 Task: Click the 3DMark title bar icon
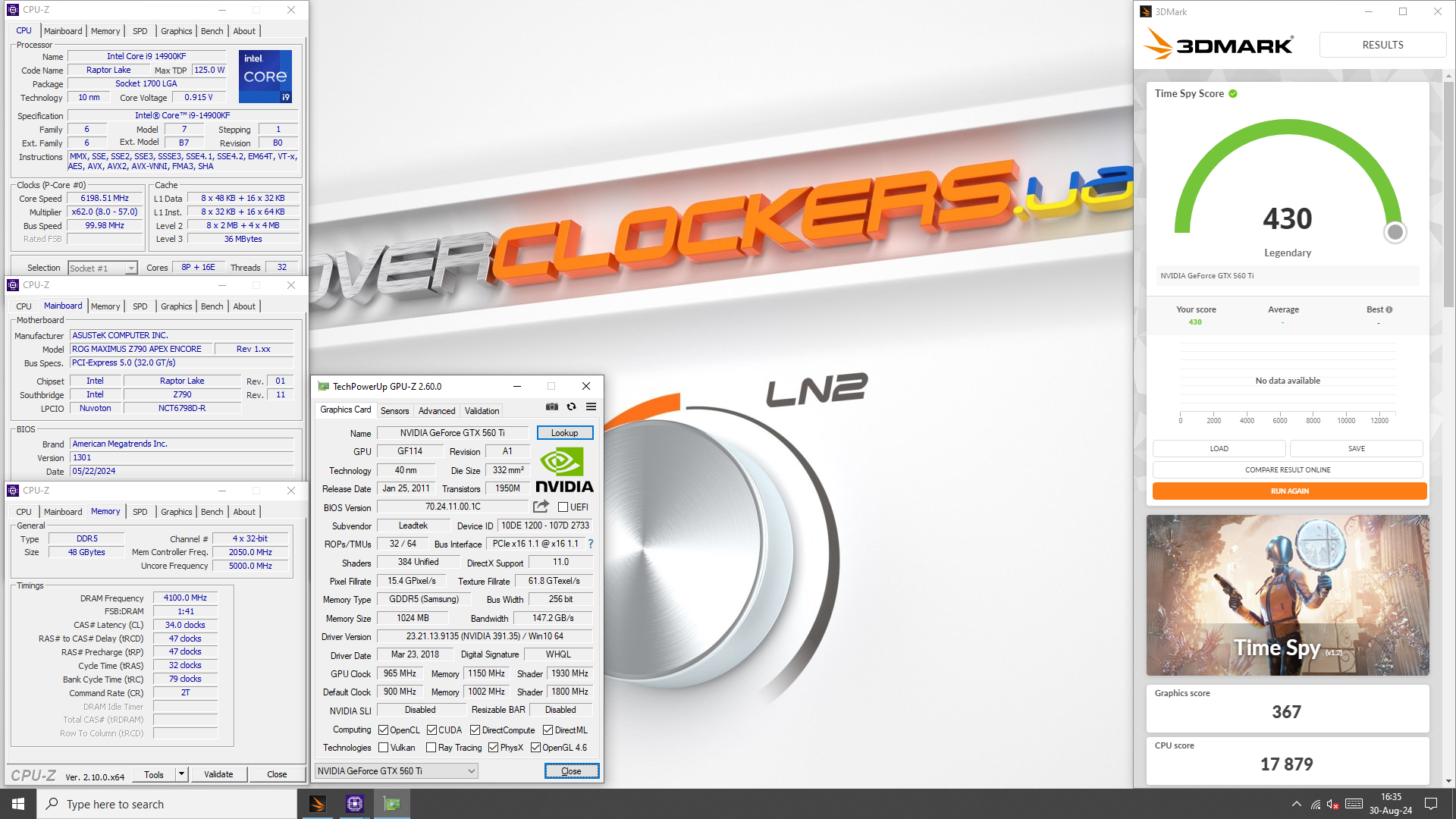[x=1147, y=11]
